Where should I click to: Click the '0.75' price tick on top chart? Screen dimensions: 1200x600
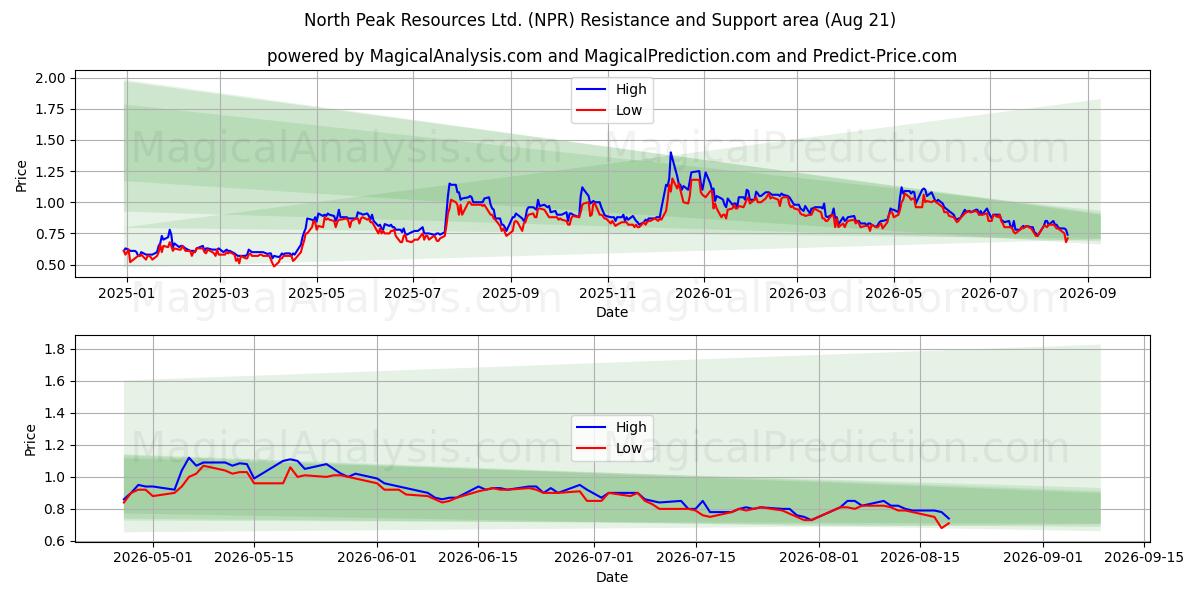(x=51, y=234)
